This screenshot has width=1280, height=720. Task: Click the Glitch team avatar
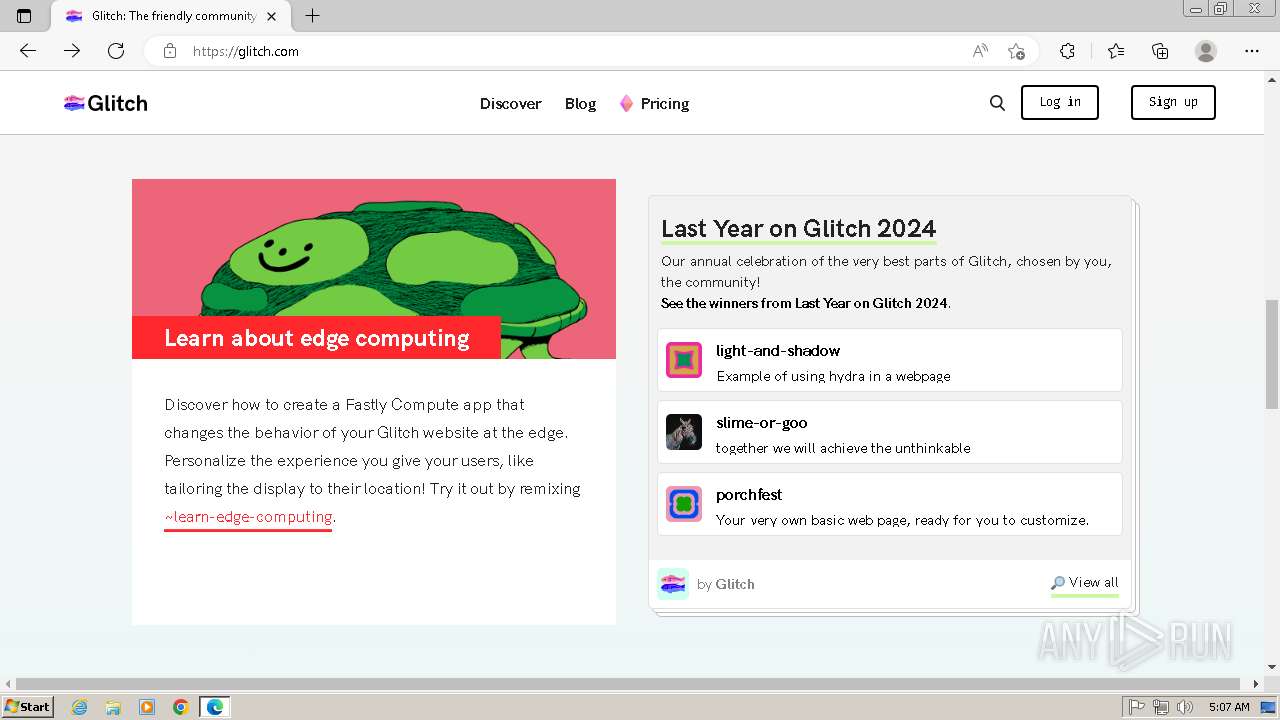coord(673,584)
